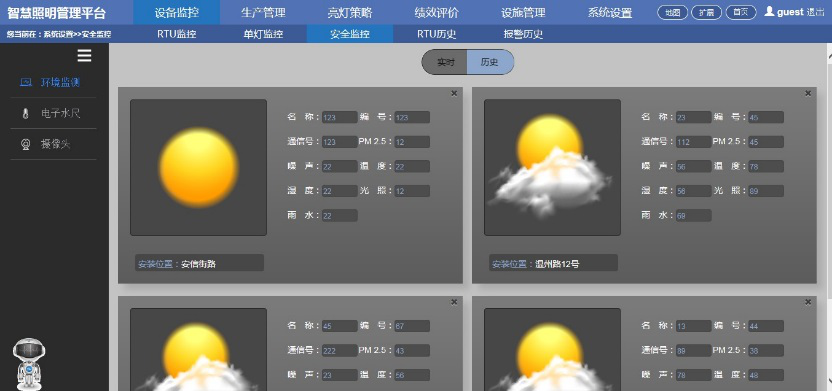Click the 首页 home button
Viewport: 832px width, 391px height.
point(741,12)
